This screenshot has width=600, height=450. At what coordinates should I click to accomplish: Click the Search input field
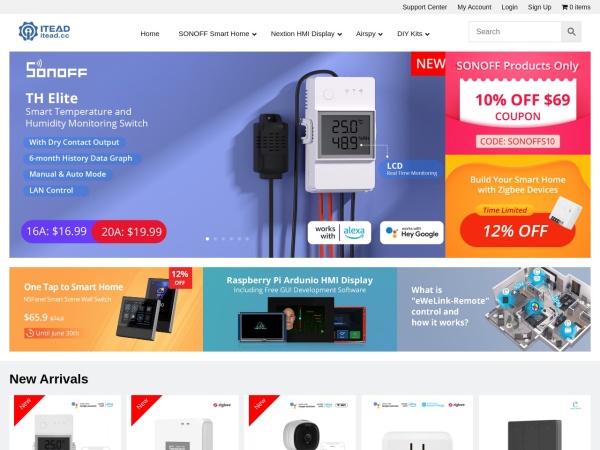coord(515,32)
